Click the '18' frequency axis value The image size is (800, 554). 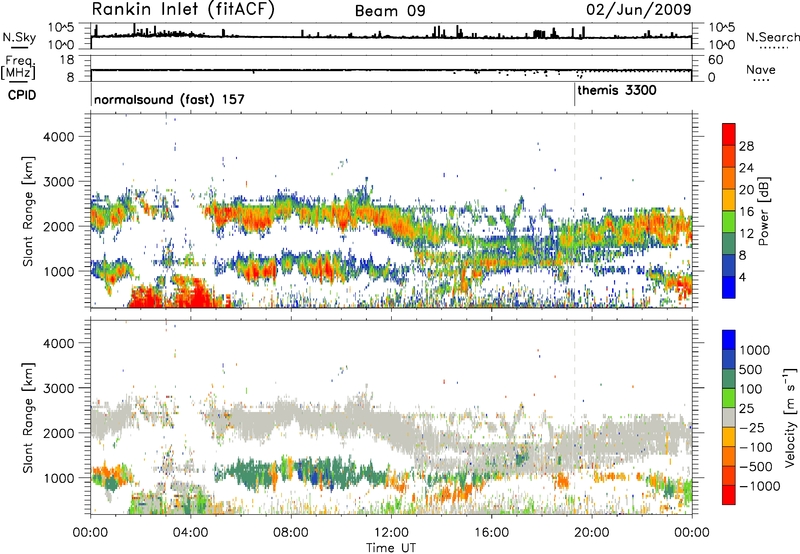tap(66, 59)
